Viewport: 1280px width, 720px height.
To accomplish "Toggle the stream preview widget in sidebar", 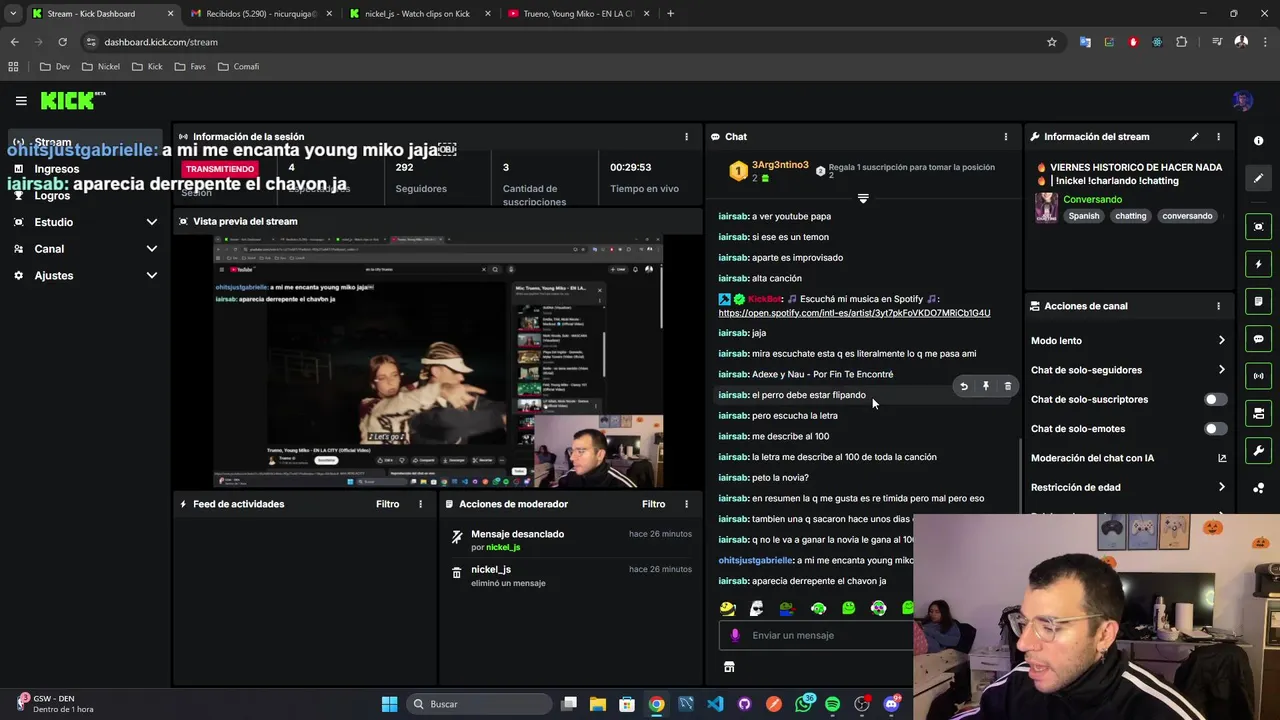I will click(x=1259, y=227).
